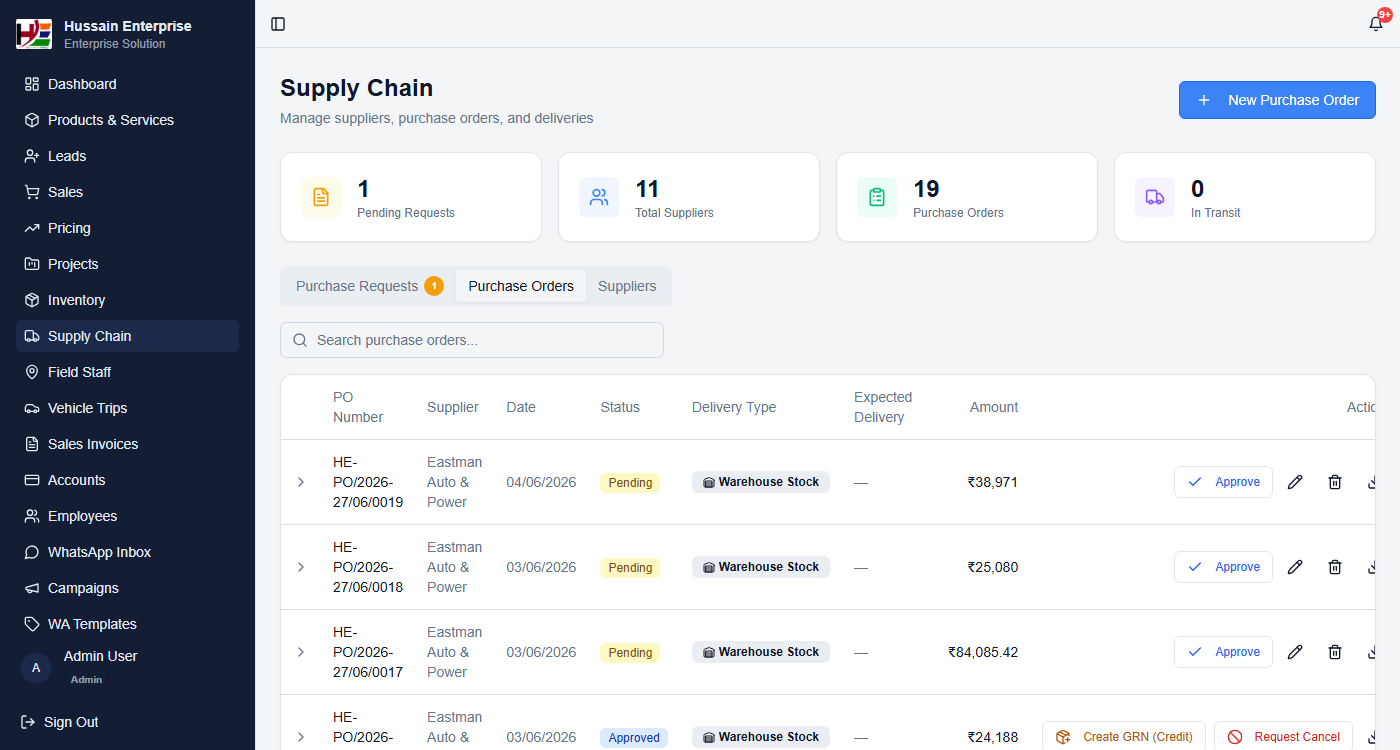Create a New Purchase Order

pos(1277,100)
